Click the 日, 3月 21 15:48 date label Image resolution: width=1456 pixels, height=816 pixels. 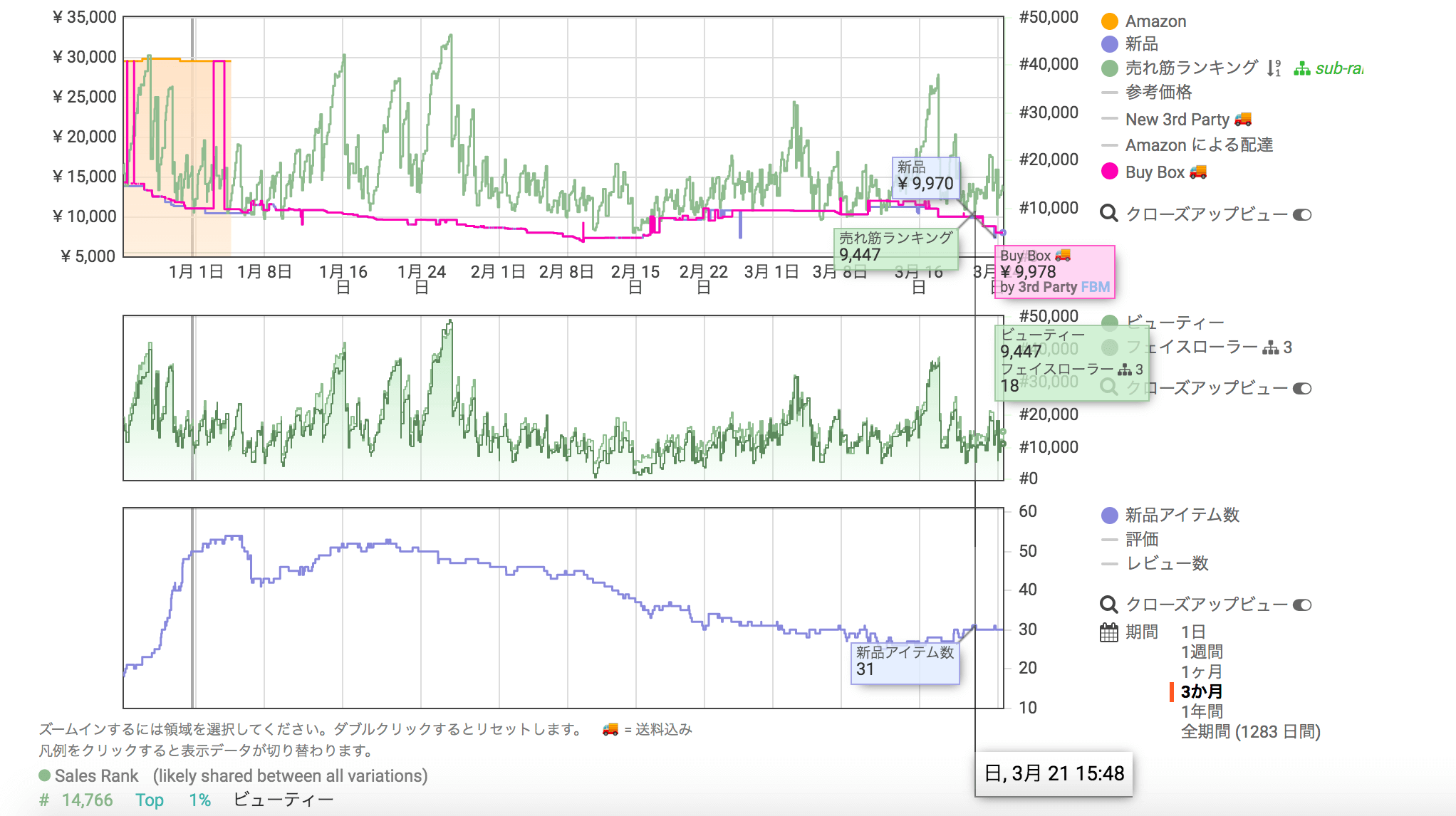[x=1054, y=773]
